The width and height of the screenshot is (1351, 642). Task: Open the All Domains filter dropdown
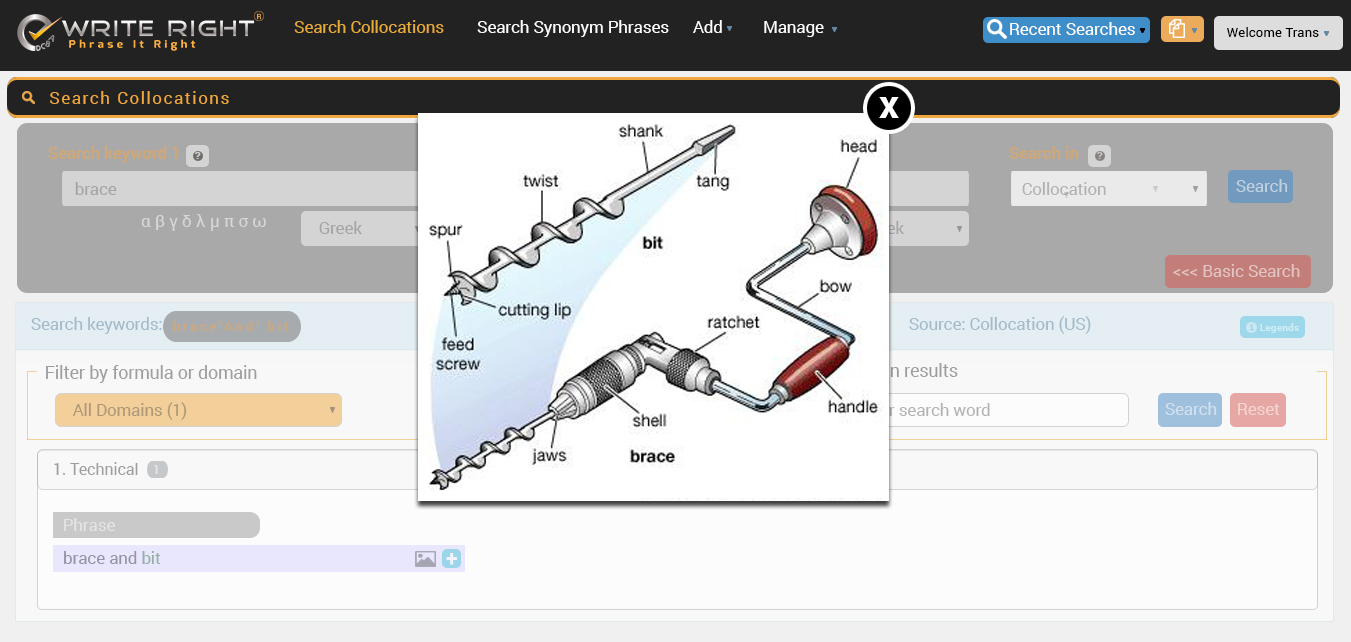point(198,410)
